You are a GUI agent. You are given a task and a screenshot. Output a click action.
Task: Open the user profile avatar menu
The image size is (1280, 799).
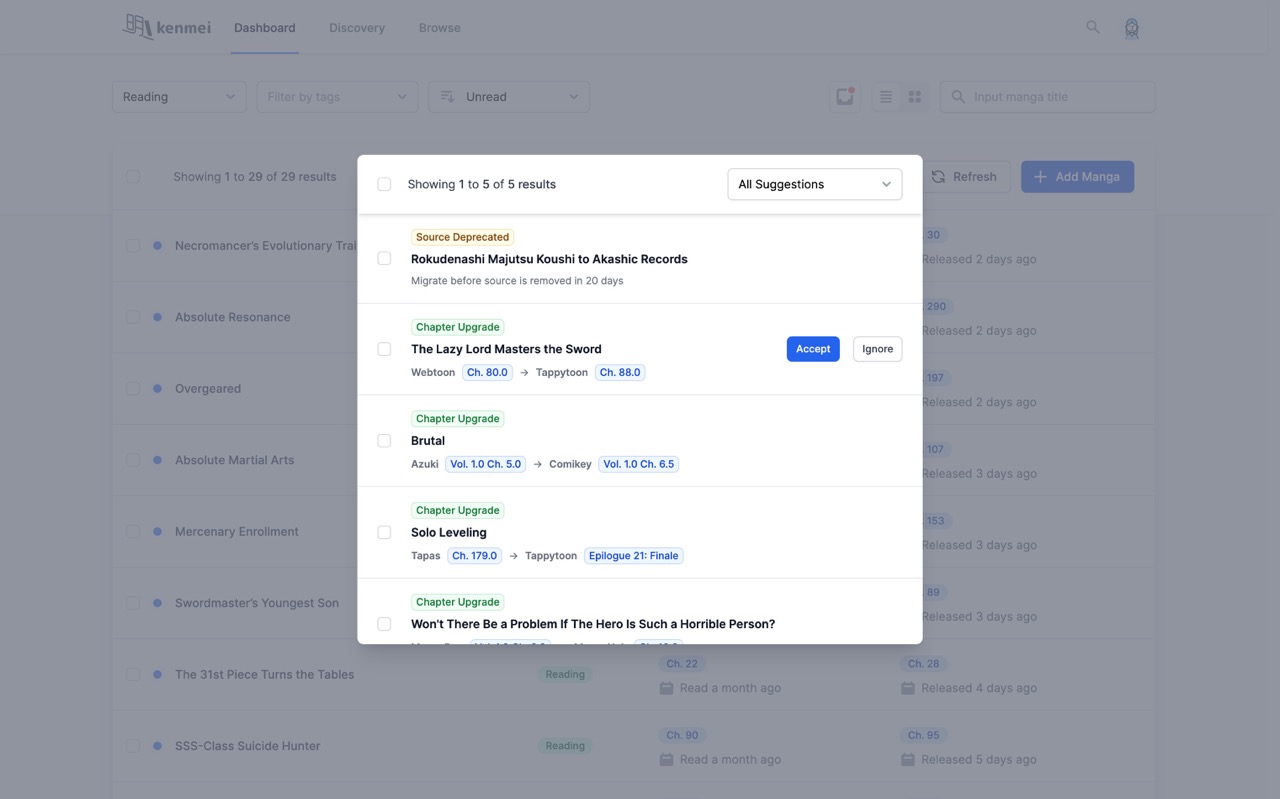(x=1131, y=28)
